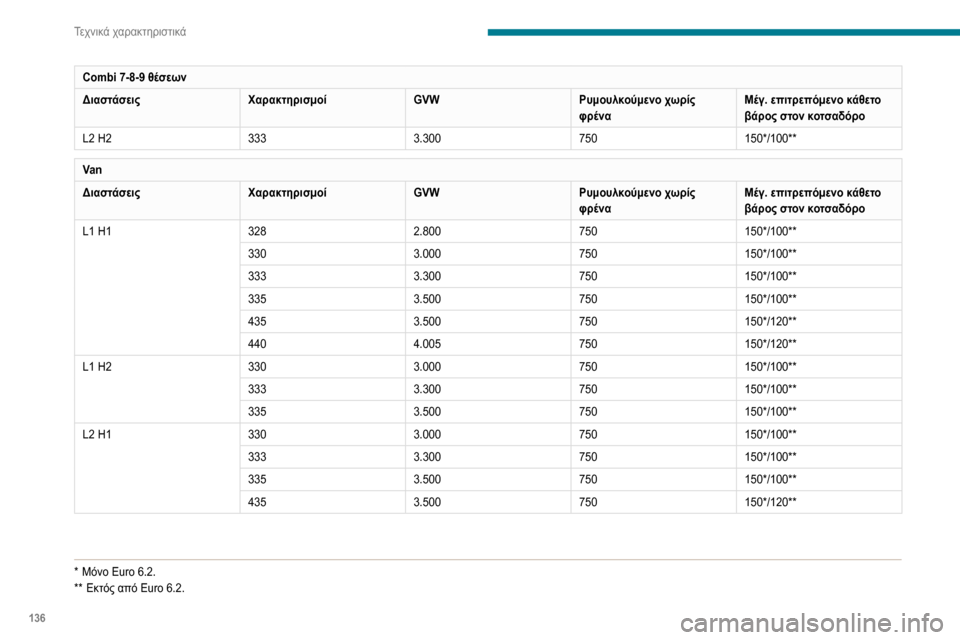The width and height of the screenshot is (960, 640).
Task: Select the Εκτός από Euro 6.2 footnote
Action: (x=129, y=589)
